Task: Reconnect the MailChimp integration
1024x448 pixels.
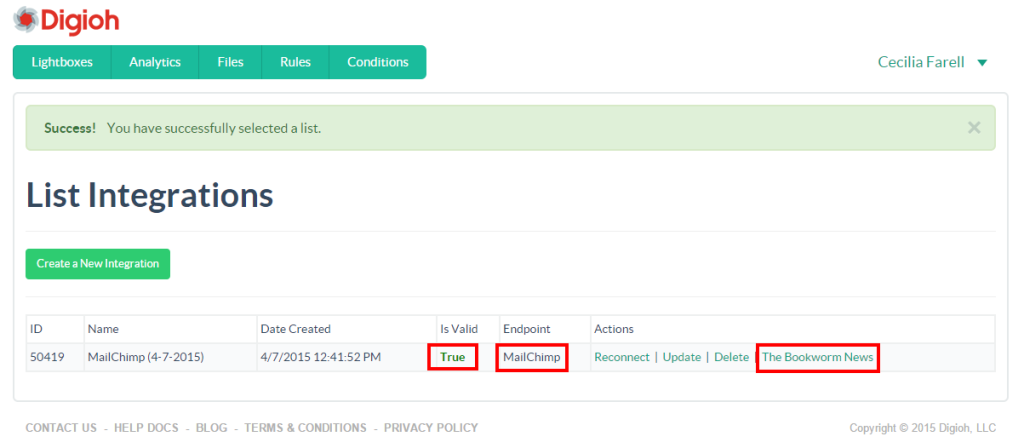Action: (621, 357)
